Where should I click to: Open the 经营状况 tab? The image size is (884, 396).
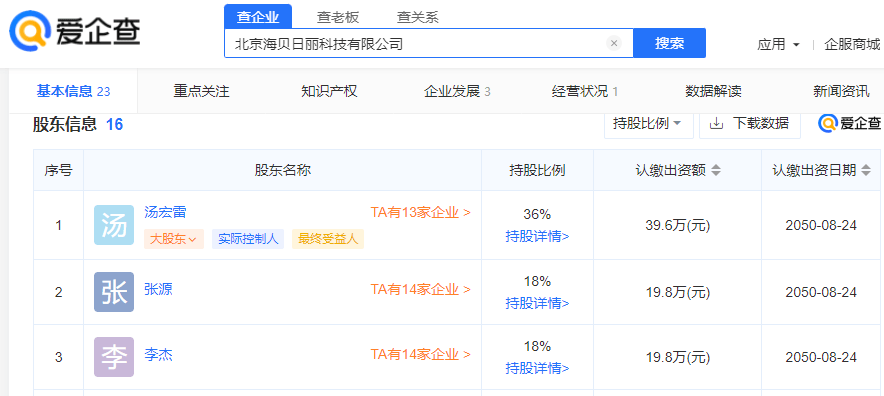(x=585, y=91)
